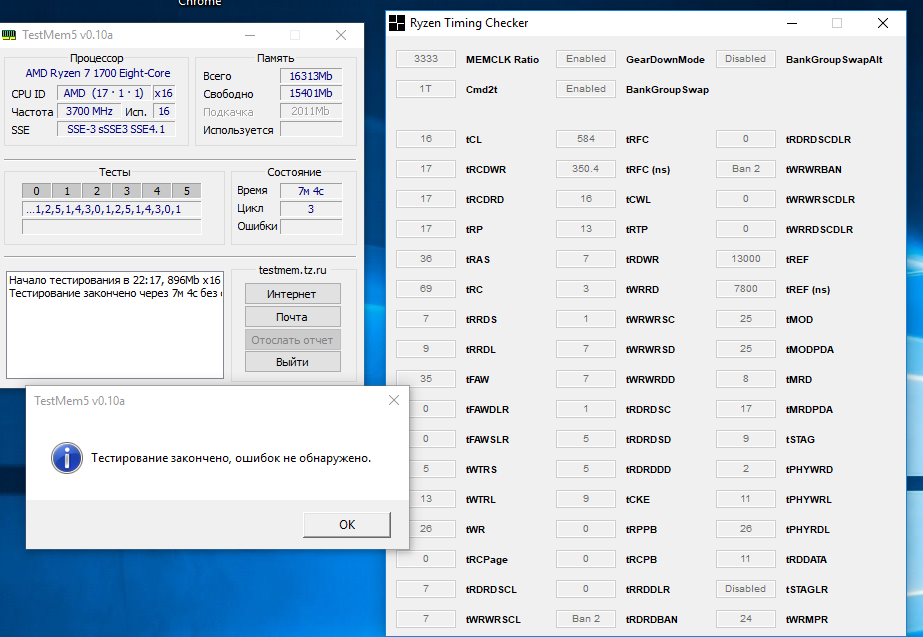Close the Ryzen Timing Checker window
This screenshot has width=923, height=637.
point(882,23)
